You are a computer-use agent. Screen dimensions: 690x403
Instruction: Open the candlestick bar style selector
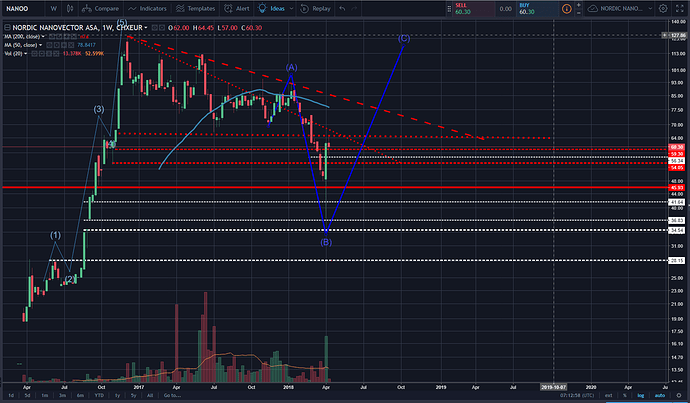(70, 8)
